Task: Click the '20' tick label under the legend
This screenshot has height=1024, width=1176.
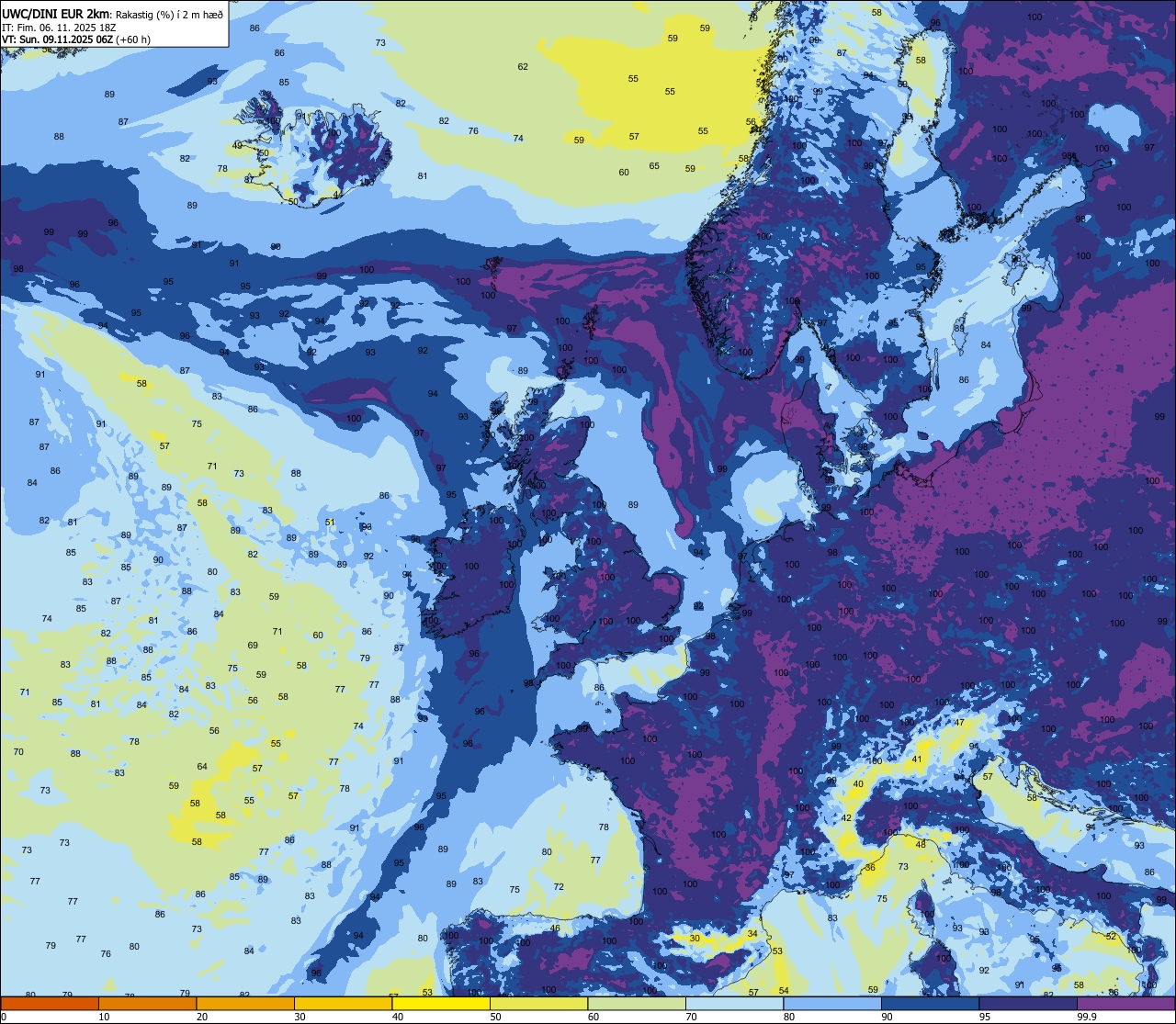Action: coord(202,1017)
